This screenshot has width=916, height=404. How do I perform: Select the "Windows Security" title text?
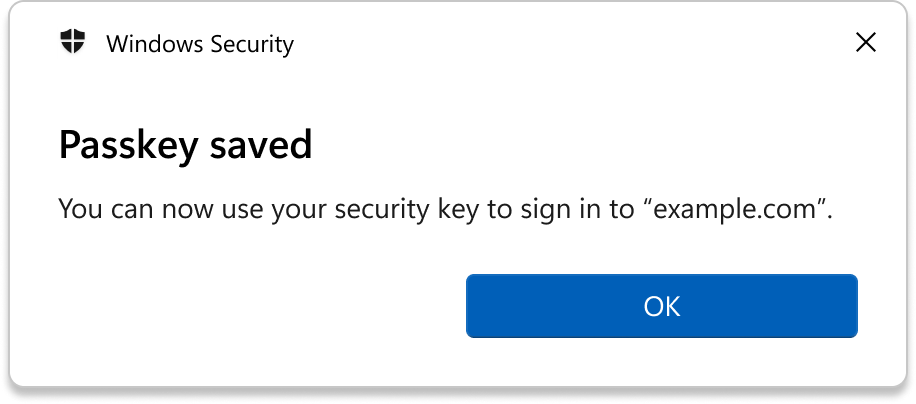point(200,44)
